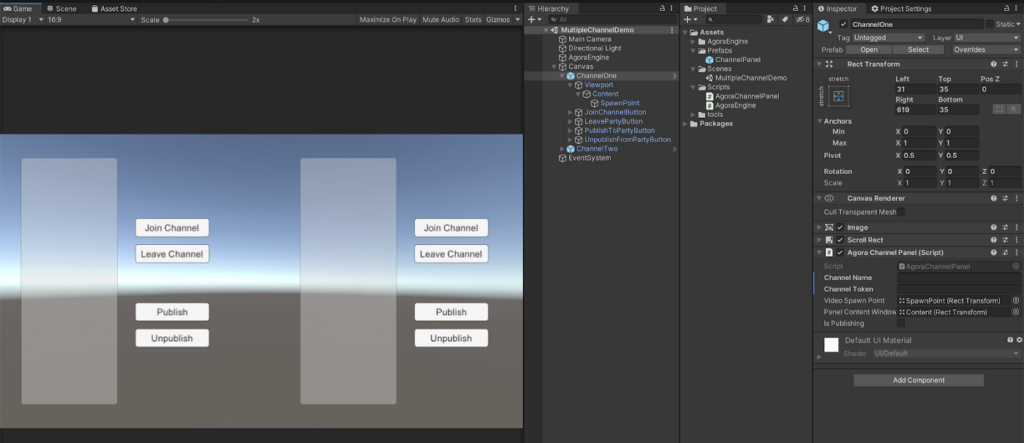Open ChannelOne prefab arrow in Hierarchy
Viewport: 1024px width, 443px height.
pyautogui.click(x=675, y=76)
